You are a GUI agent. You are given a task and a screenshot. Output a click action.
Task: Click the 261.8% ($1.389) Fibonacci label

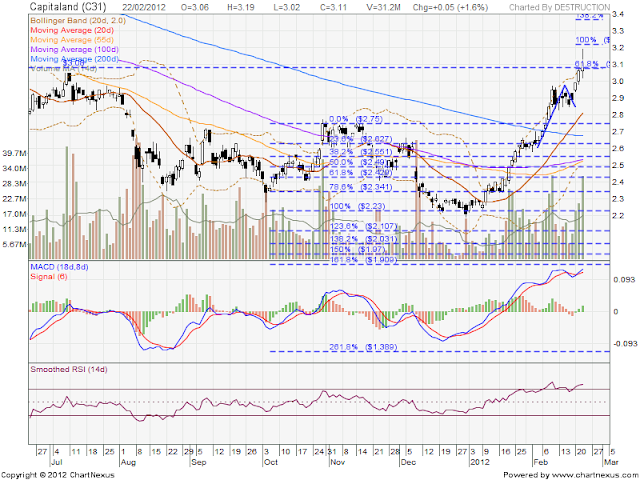coord(363,347)
